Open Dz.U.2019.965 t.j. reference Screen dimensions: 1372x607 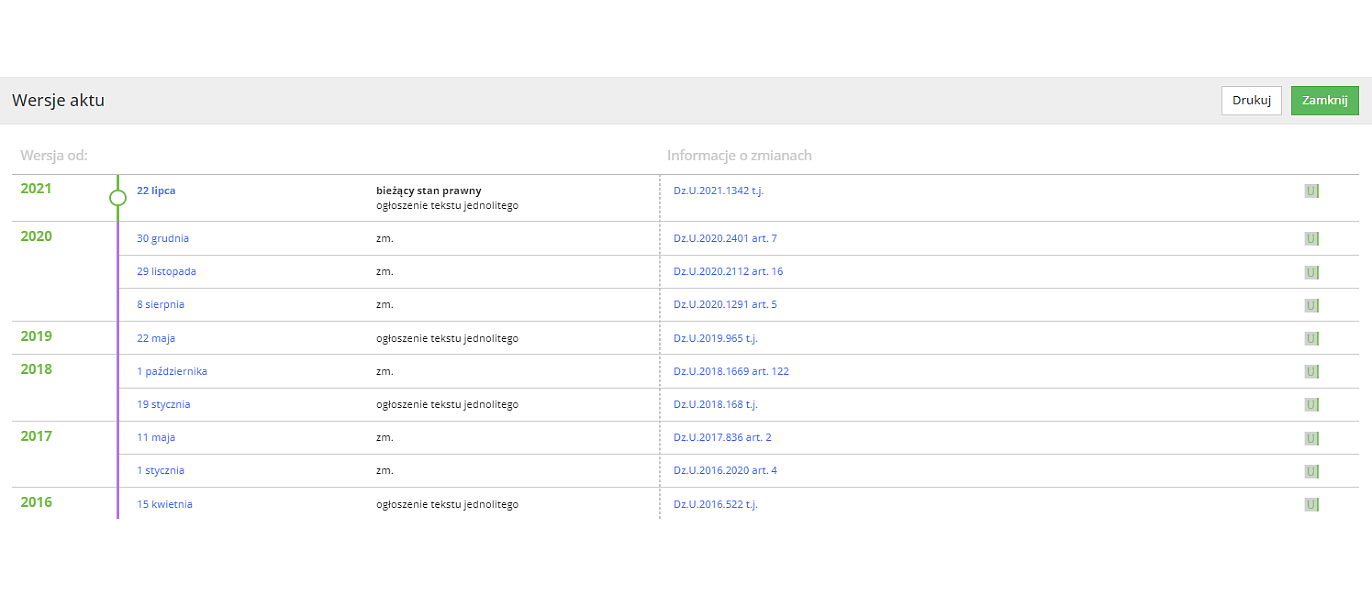(715, 338)
